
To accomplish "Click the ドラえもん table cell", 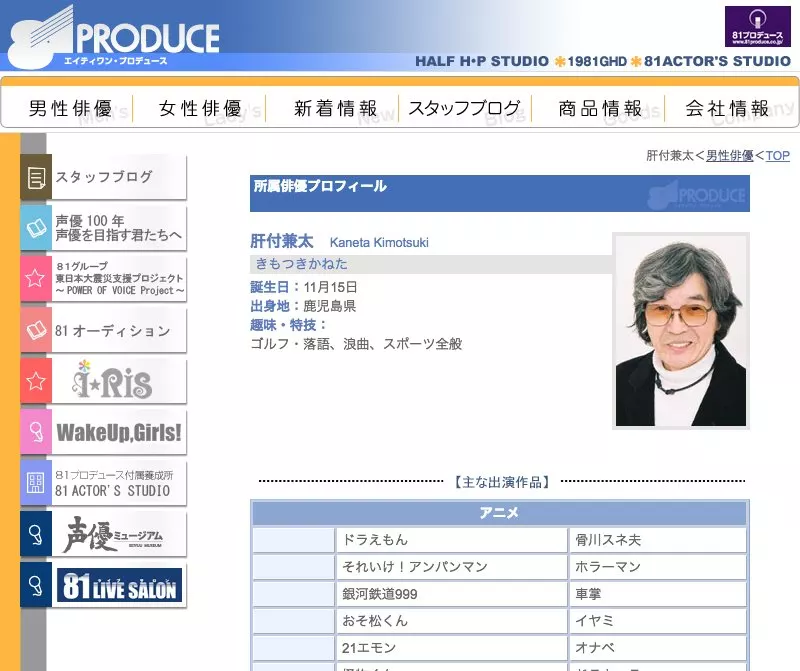I will coord(452,540).
